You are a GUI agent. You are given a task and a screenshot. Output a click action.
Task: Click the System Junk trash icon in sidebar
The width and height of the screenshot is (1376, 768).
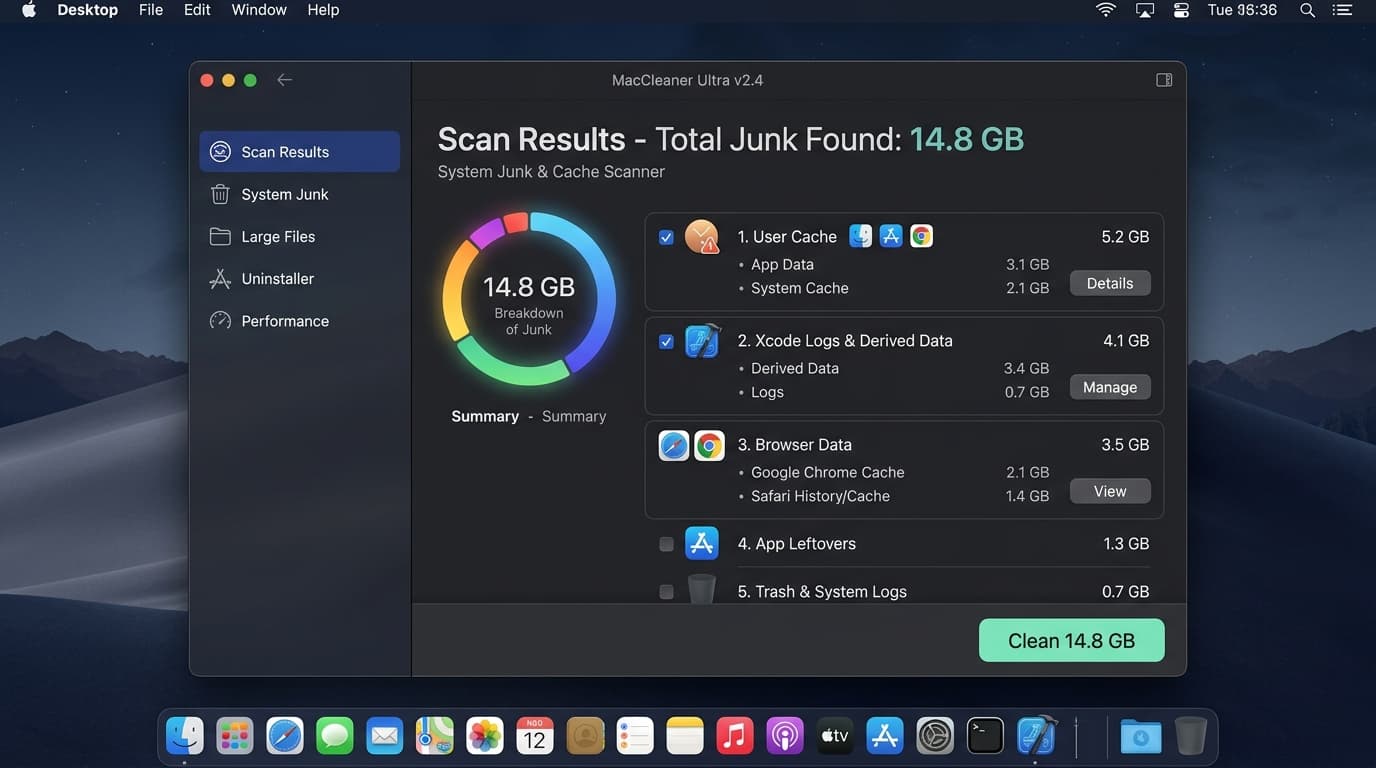[220, 194]
